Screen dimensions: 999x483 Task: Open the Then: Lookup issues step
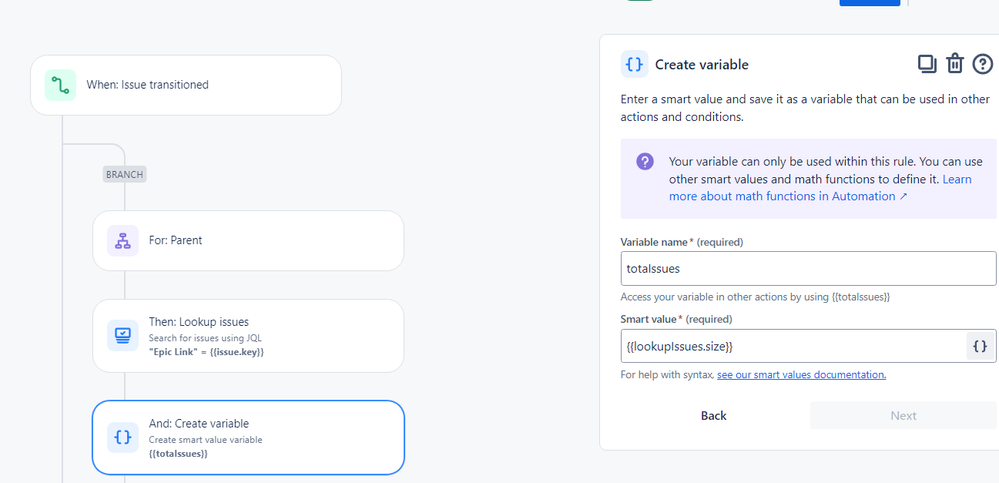pos(248,336)
